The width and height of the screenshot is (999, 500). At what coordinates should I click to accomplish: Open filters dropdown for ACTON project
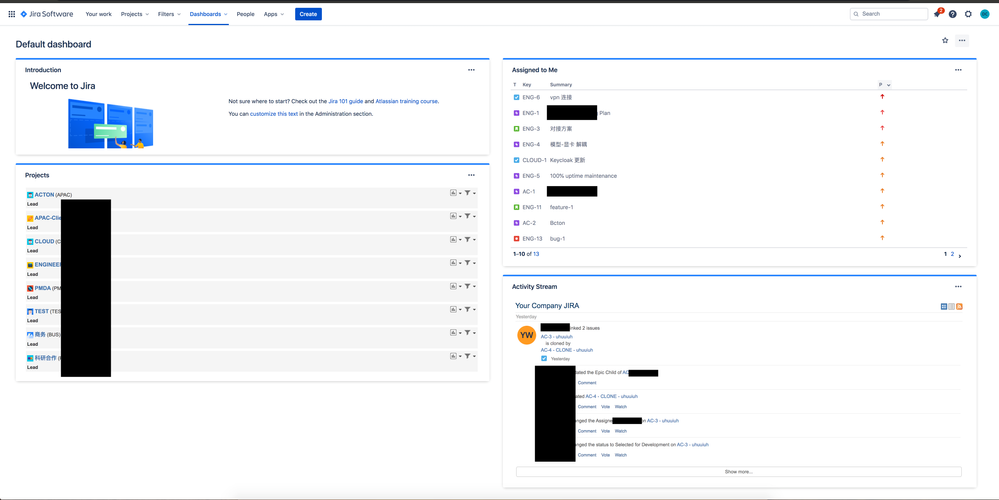click(470, 192)
